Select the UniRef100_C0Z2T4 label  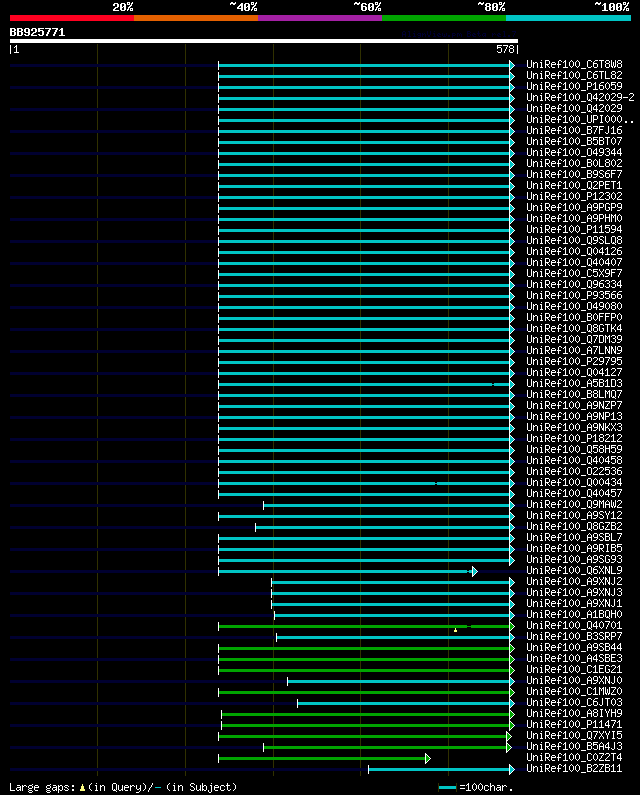(x=574, y=757)
